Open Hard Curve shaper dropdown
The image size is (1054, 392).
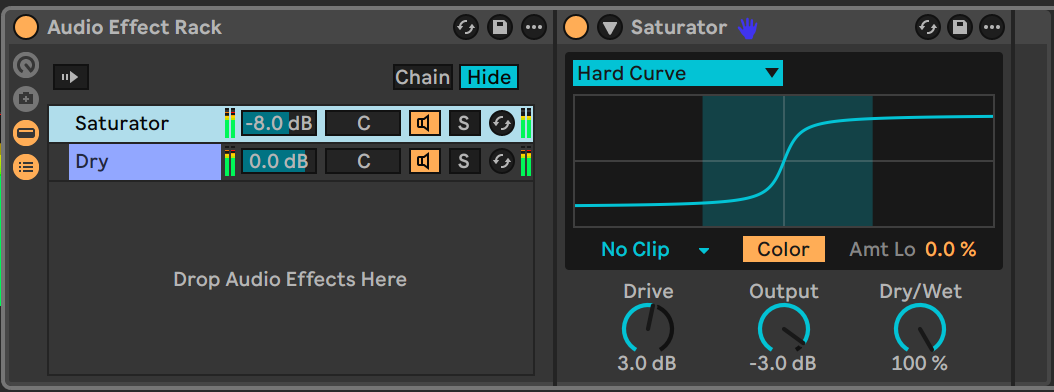[x=678, y=73]
